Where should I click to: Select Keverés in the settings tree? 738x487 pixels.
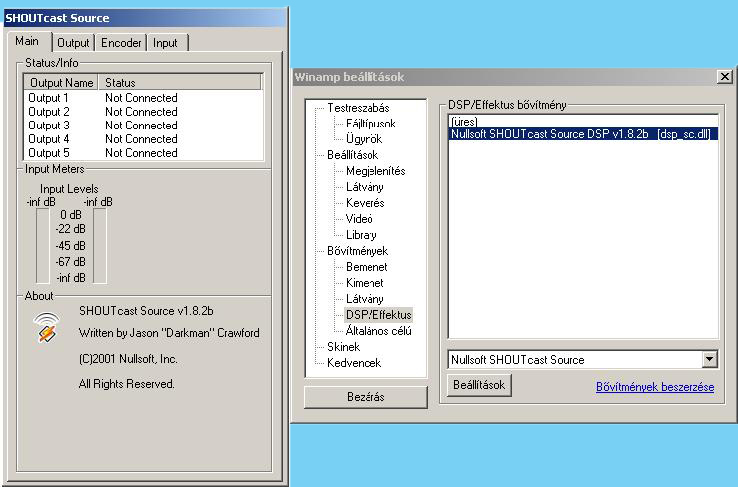tap(365, 203)
